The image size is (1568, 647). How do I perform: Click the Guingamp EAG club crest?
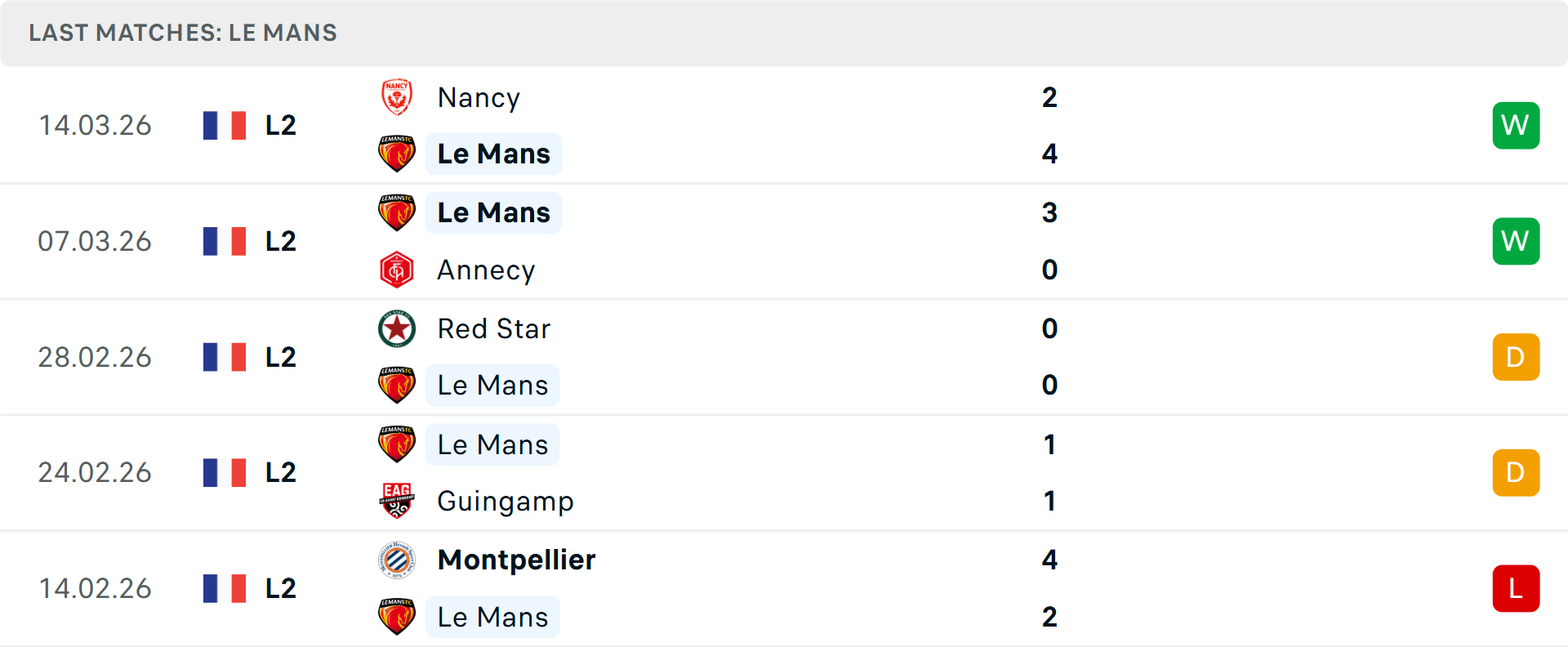click(x=397, y=501)
